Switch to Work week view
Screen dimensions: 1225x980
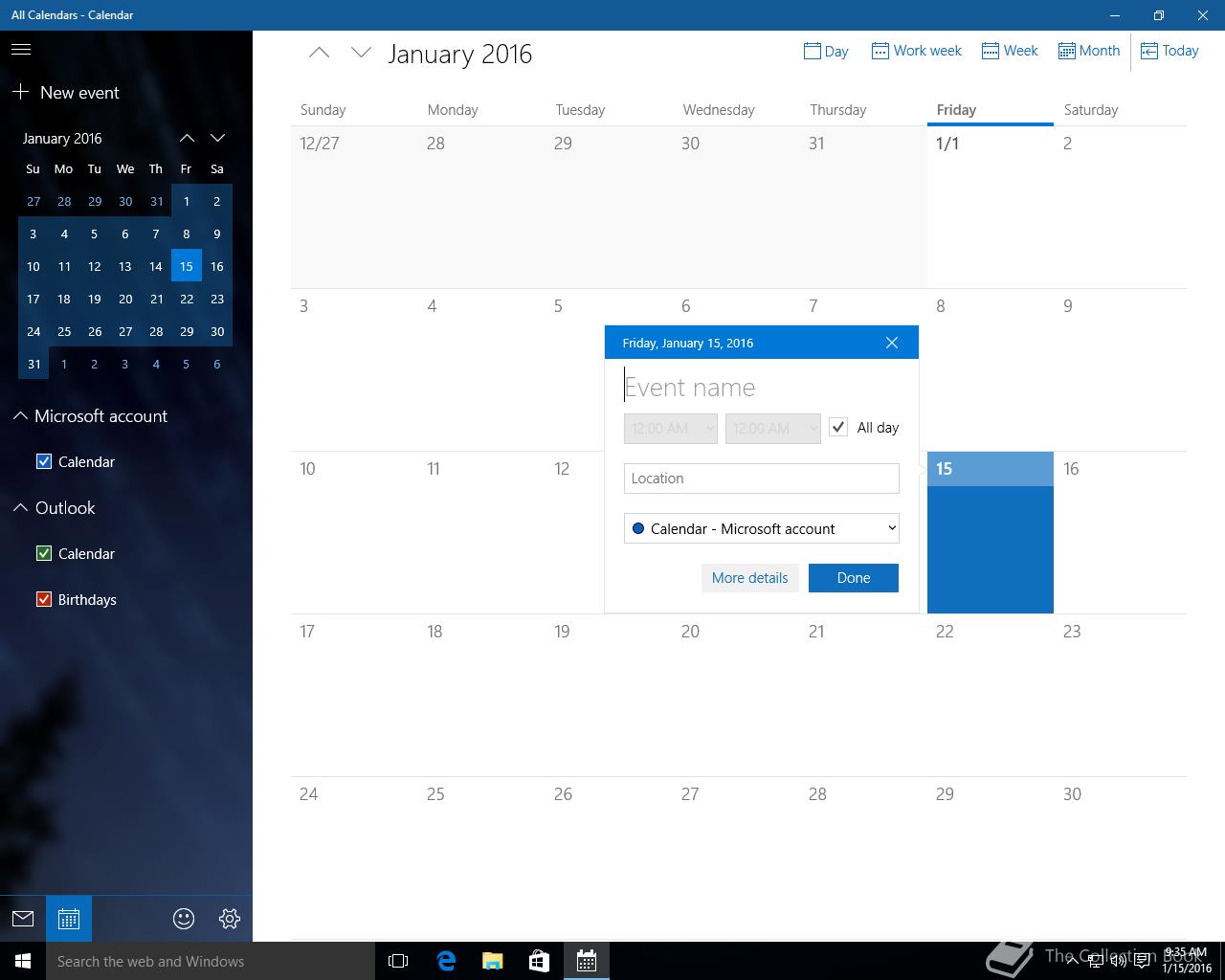916,51
